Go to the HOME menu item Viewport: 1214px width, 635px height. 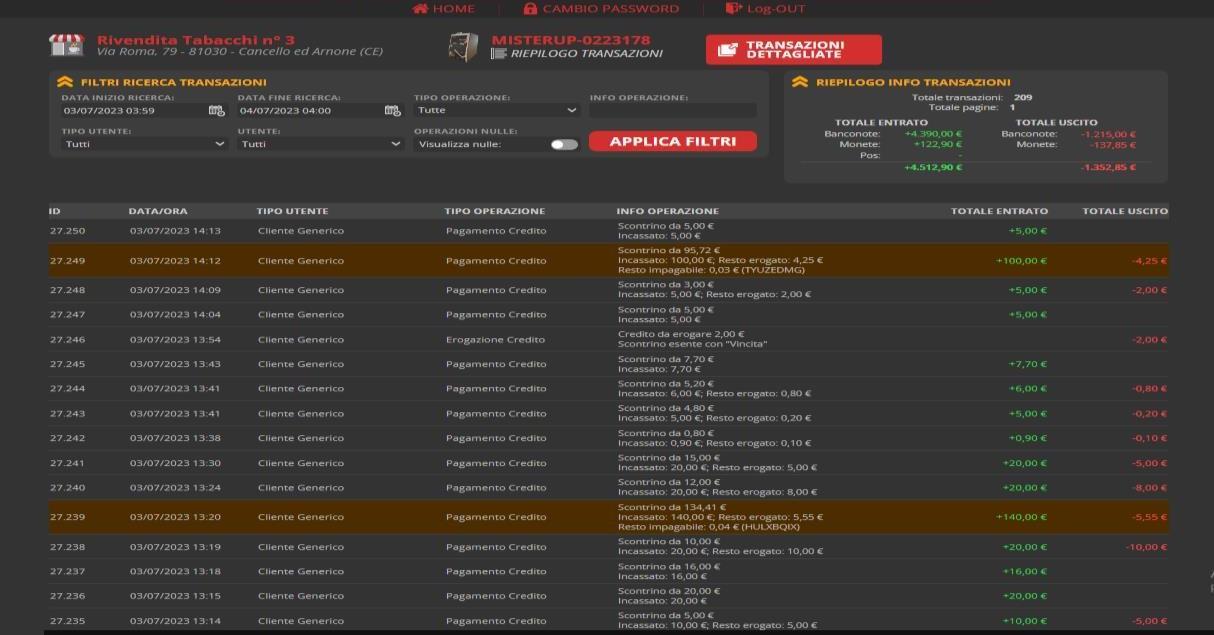pyautogui.click(x=444, y=8)
